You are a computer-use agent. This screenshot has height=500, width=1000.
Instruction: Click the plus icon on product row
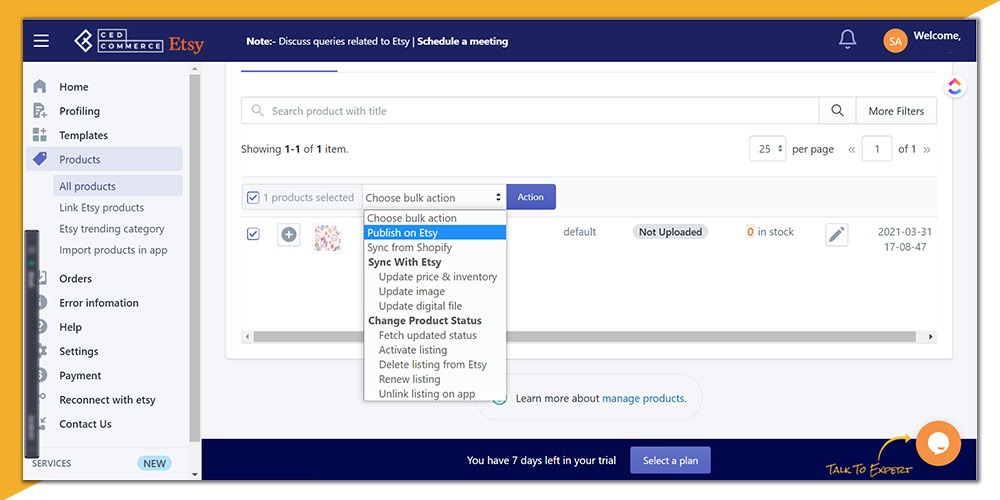click(289, 235)
